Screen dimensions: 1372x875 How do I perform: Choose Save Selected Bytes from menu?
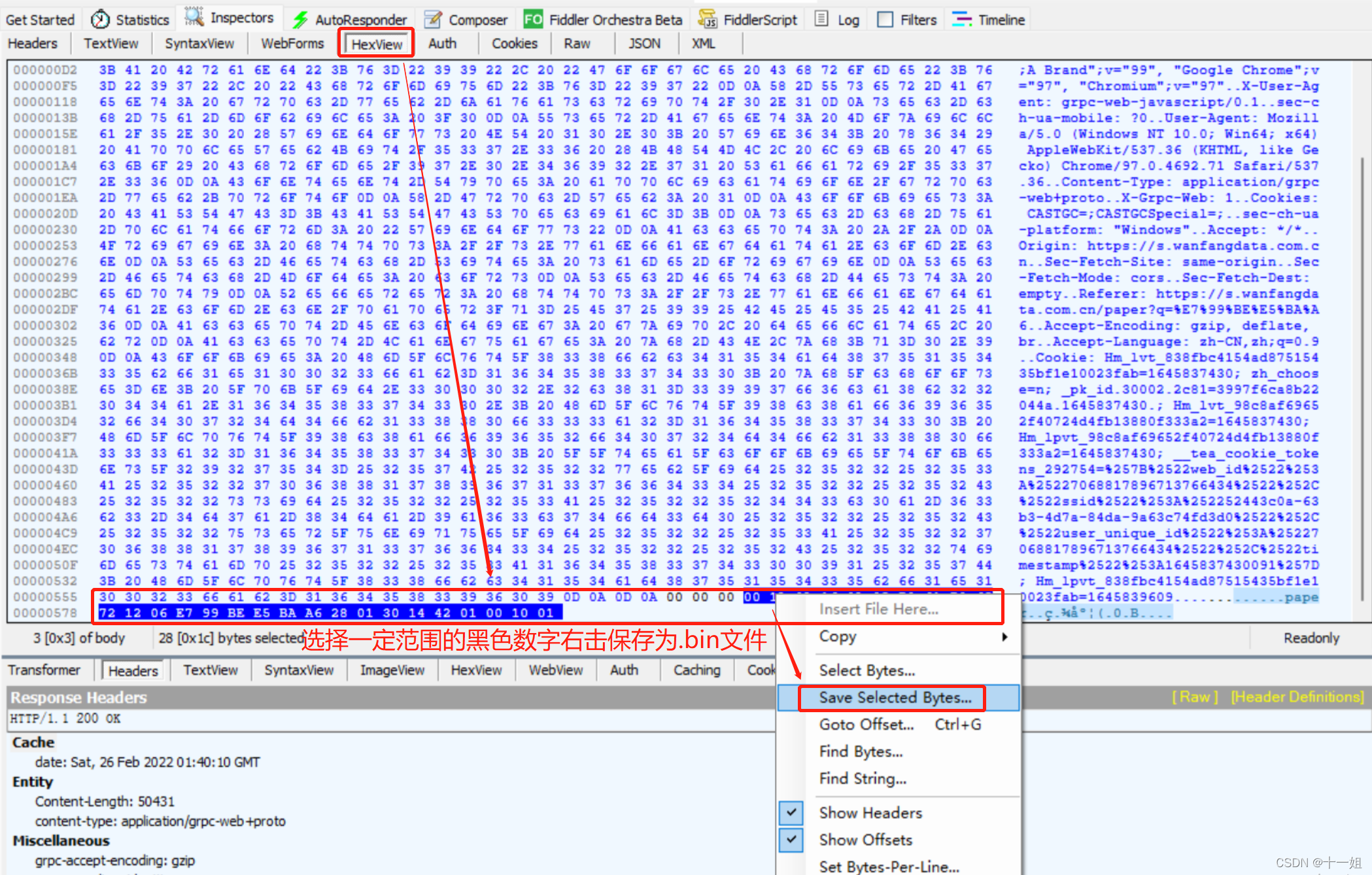(x=895, y=698)
